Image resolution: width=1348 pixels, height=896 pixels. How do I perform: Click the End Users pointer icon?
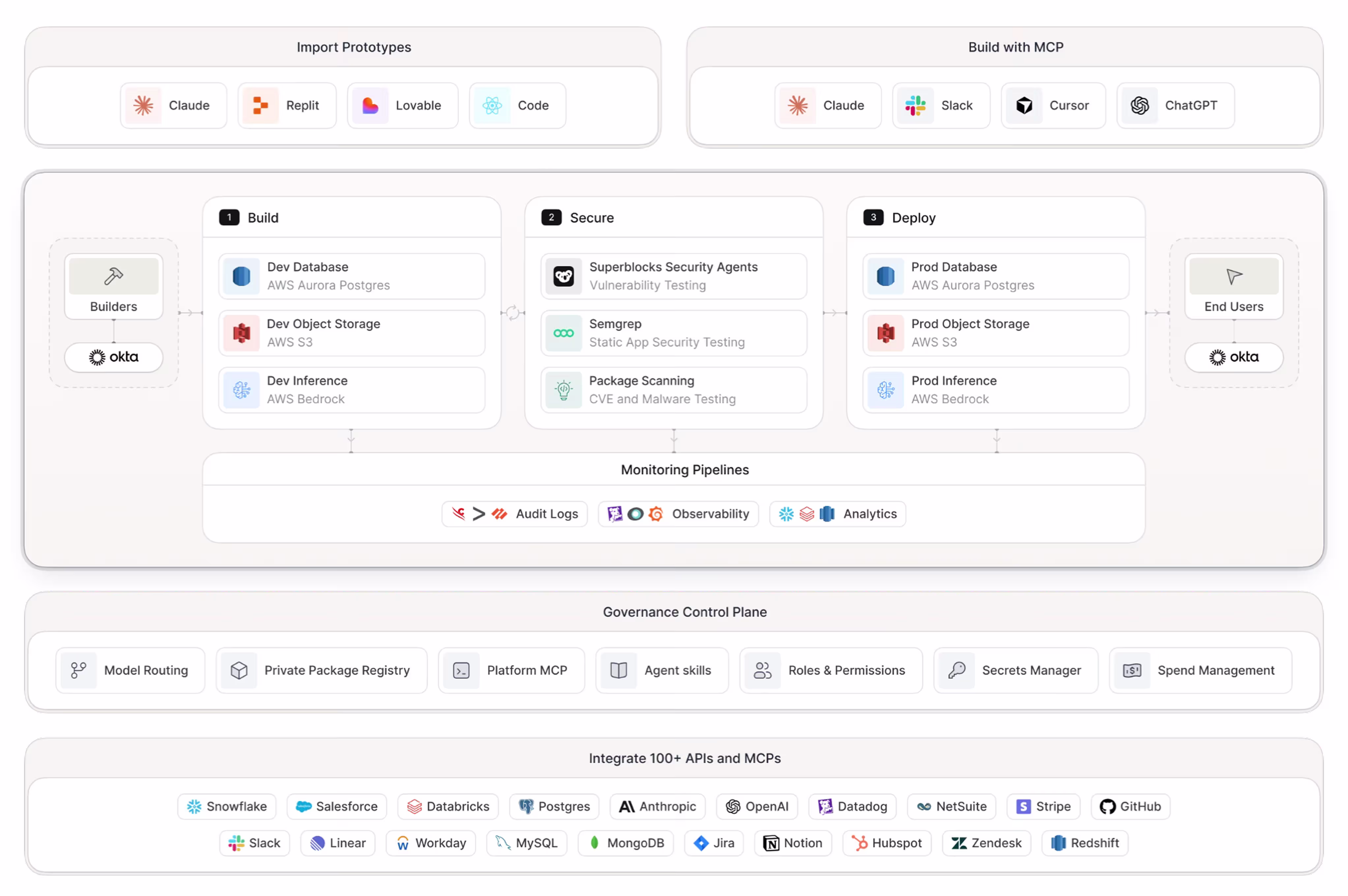pos(1234,276)
